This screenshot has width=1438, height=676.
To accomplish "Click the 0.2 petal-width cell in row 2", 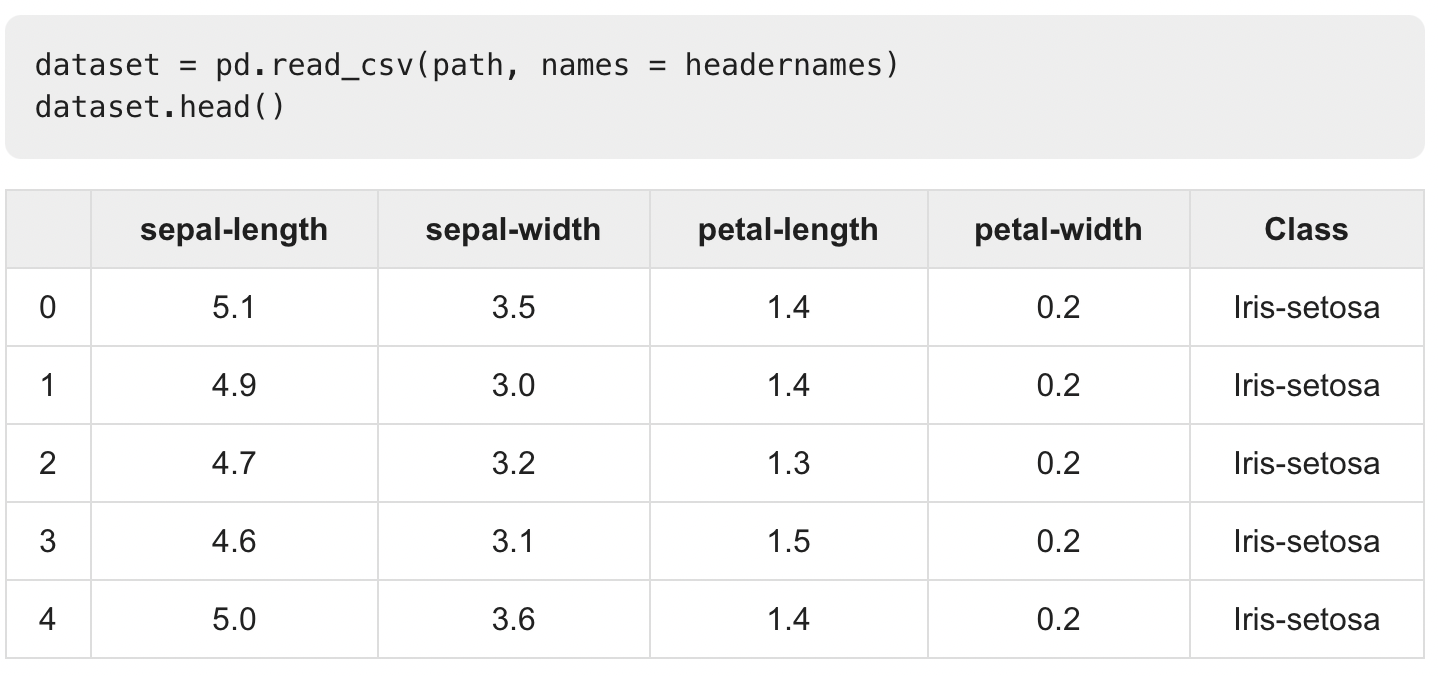I will [x=1058, y=463].
